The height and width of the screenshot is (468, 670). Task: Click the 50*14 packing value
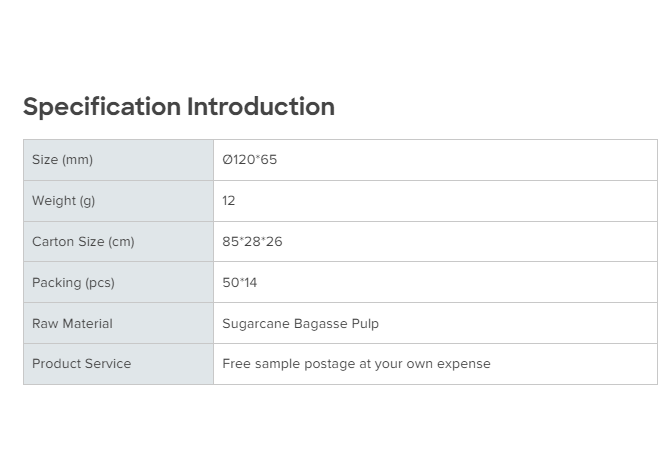click(x=240, y=283)
